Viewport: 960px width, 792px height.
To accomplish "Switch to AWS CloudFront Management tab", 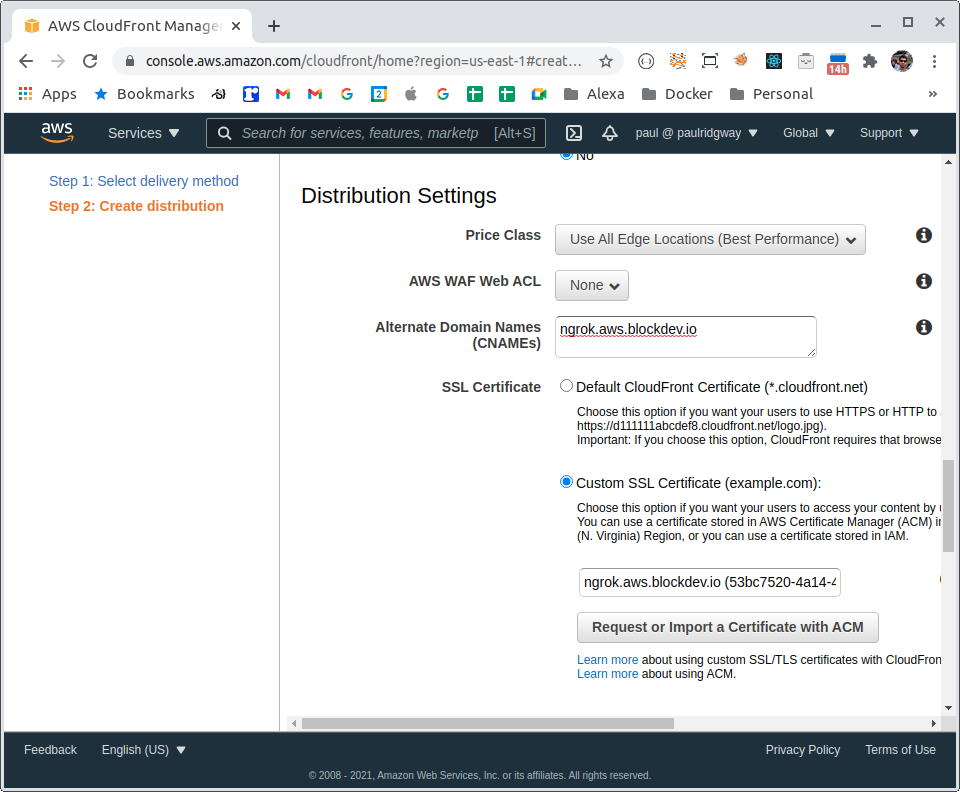I will tap(132, 26).
